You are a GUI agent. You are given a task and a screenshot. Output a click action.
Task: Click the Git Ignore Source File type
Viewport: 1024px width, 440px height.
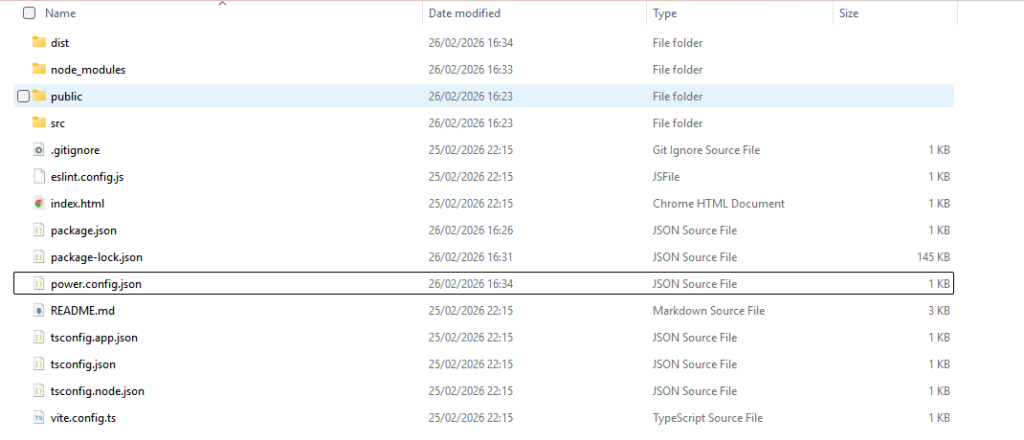click(x=706, y=150)
